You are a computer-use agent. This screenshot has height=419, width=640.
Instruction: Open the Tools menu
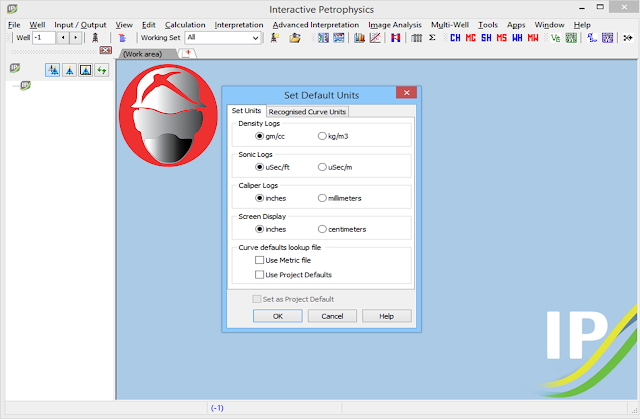(488, 25)
